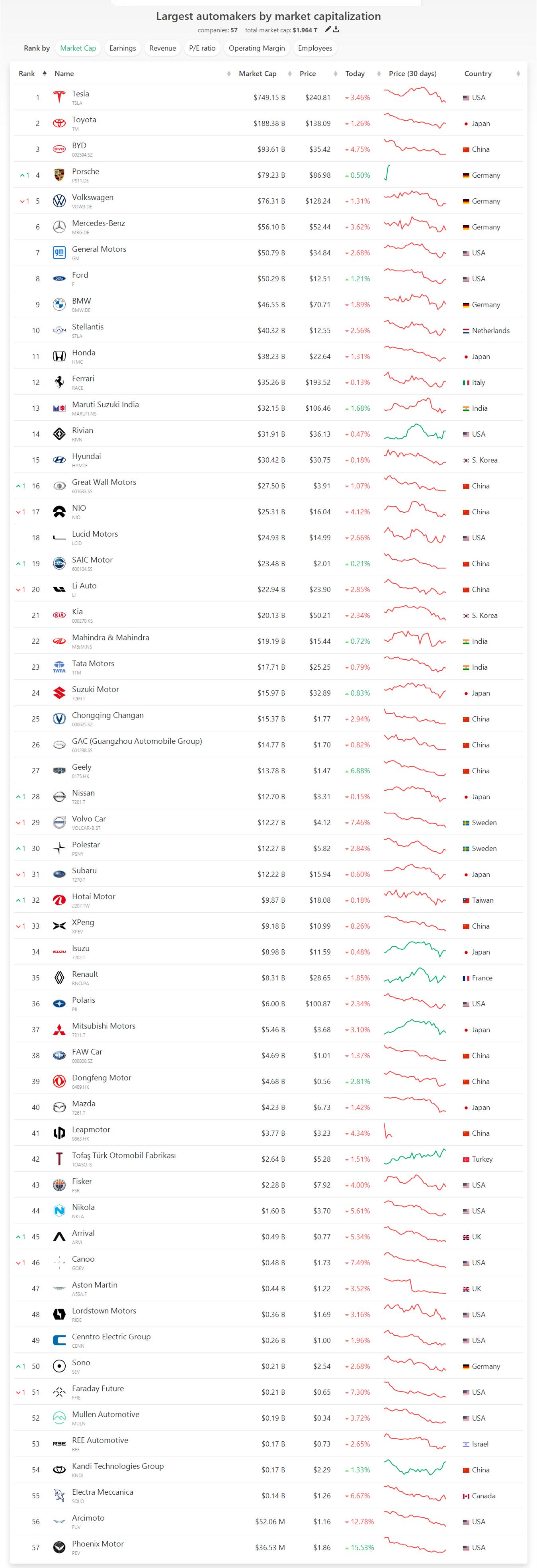Viewport: 537px width, 1568px height.
Task: Sort by Country column header
Action: 478,74
